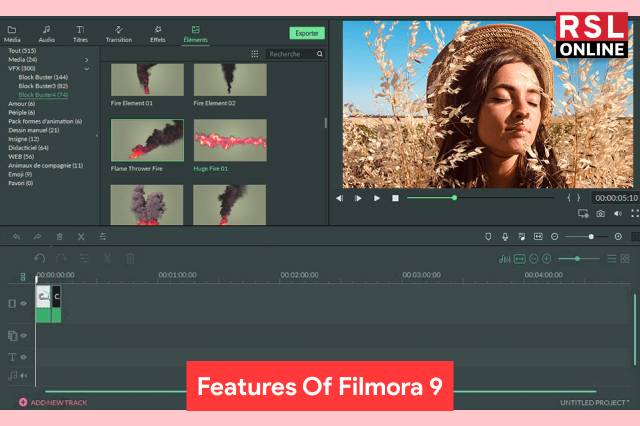Open the Insigne (12) category
Viewport: 640px width, 426px height.
tap(23, 139)
